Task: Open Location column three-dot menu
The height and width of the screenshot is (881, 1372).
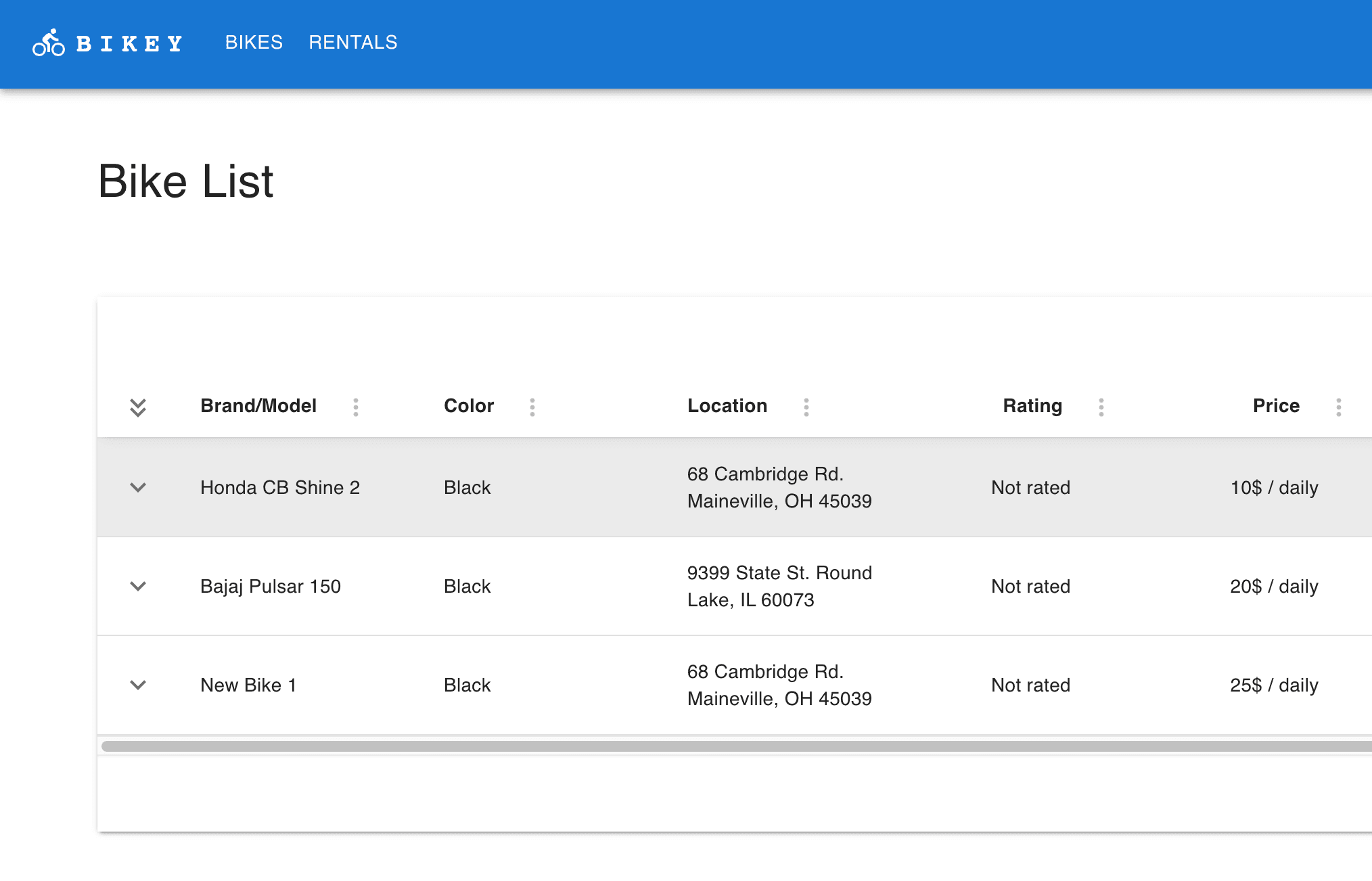Action: click(x=806, y=407)
